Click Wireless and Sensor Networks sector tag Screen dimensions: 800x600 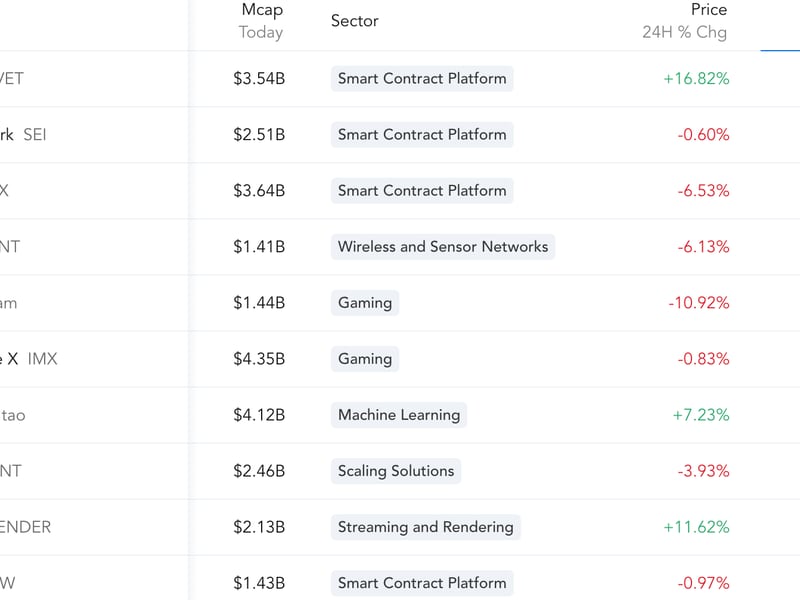click(443, 247)
